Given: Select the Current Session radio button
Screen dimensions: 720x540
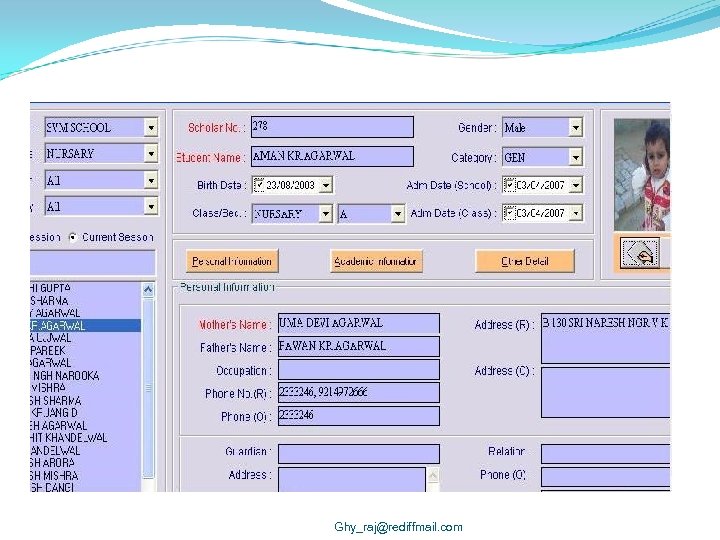Looking at the screenshot, I should [x=73, y=237].
